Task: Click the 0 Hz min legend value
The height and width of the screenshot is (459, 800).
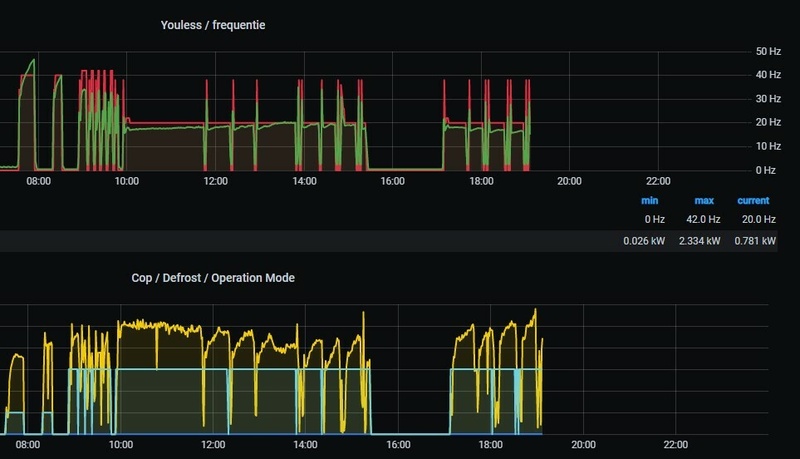Action: (x=655, y=219)
